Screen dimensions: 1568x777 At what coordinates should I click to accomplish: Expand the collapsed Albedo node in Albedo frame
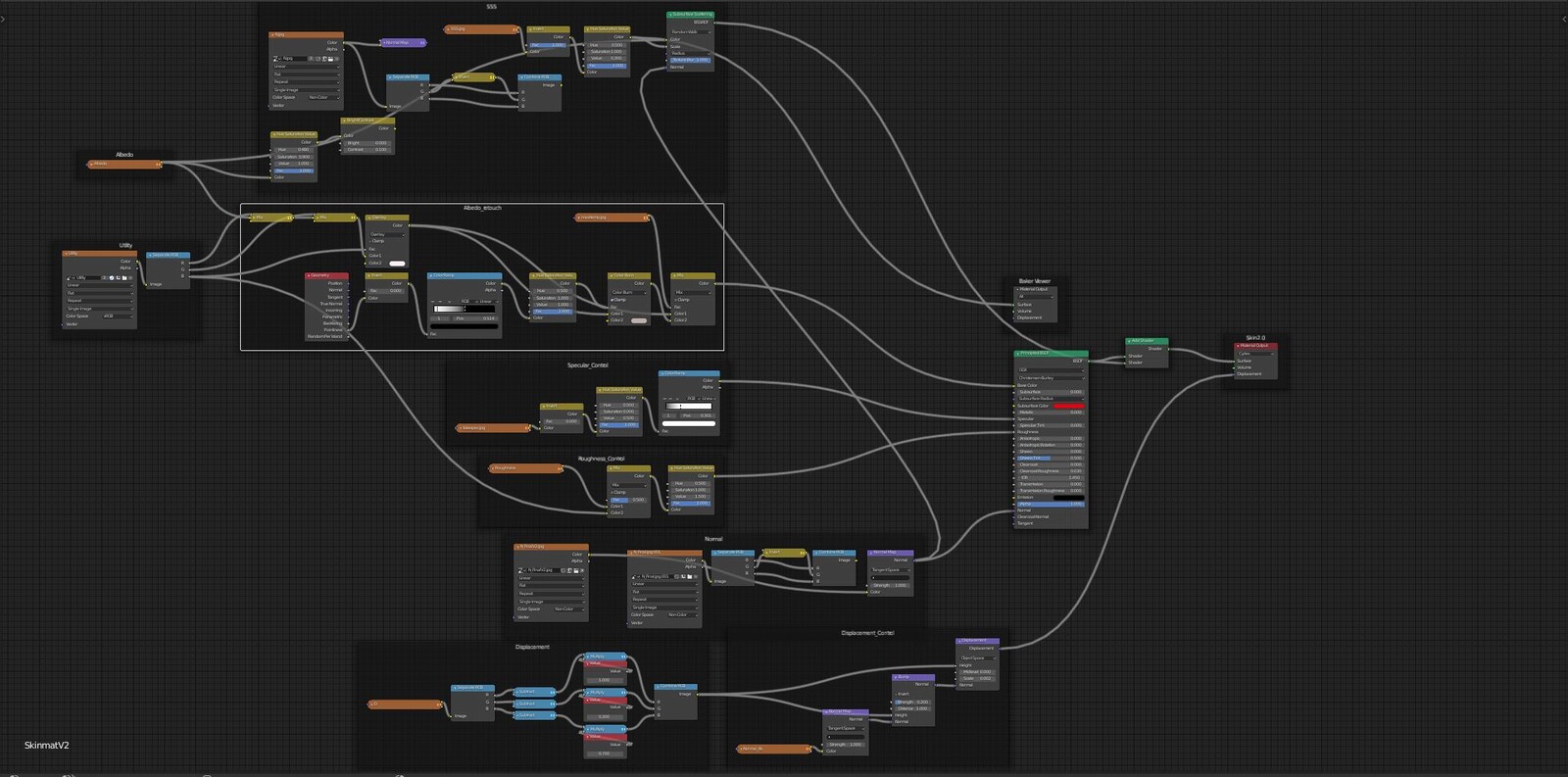[91, 164]
